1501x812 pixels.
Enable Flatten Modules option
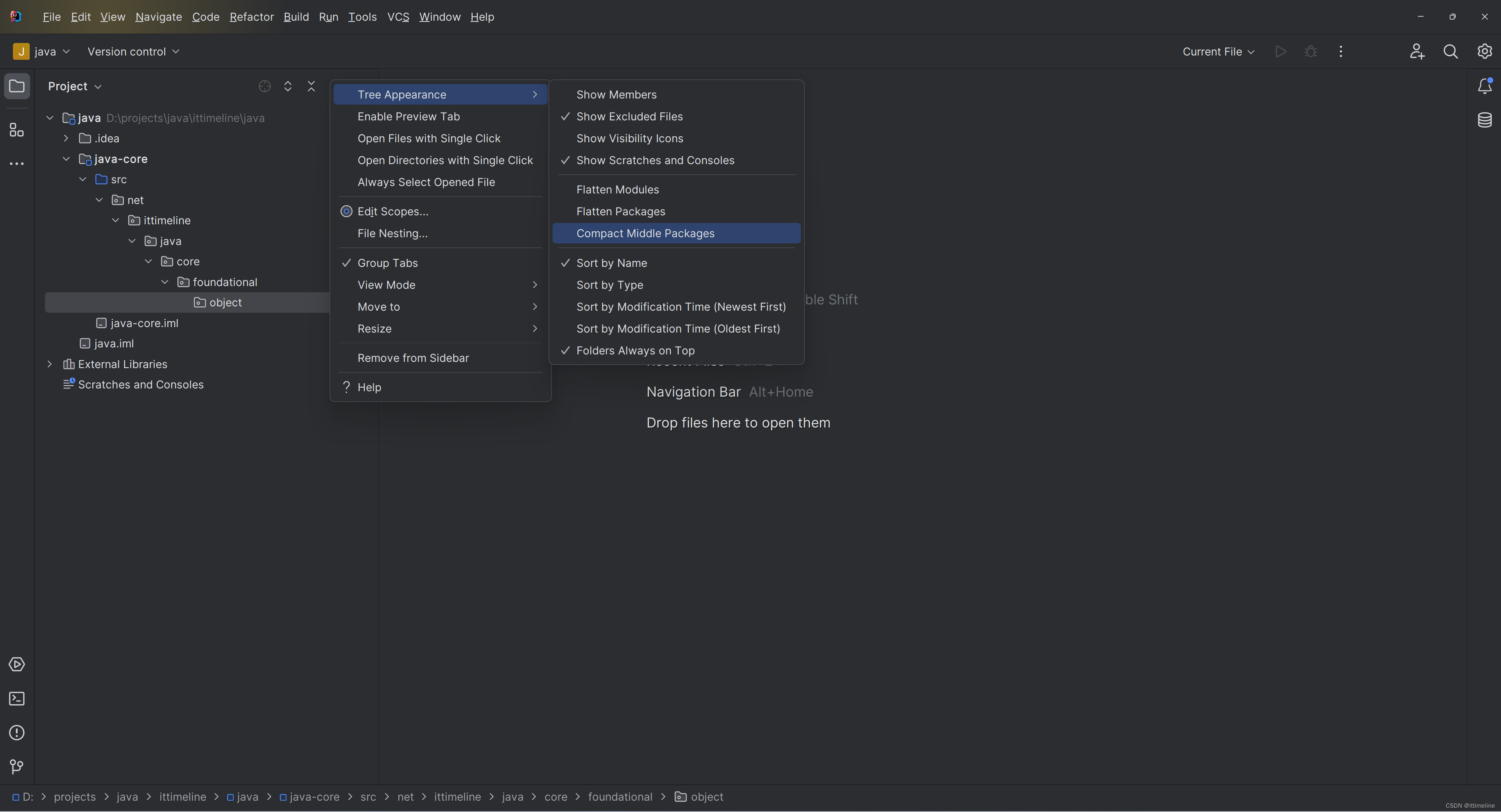point(677,189)
